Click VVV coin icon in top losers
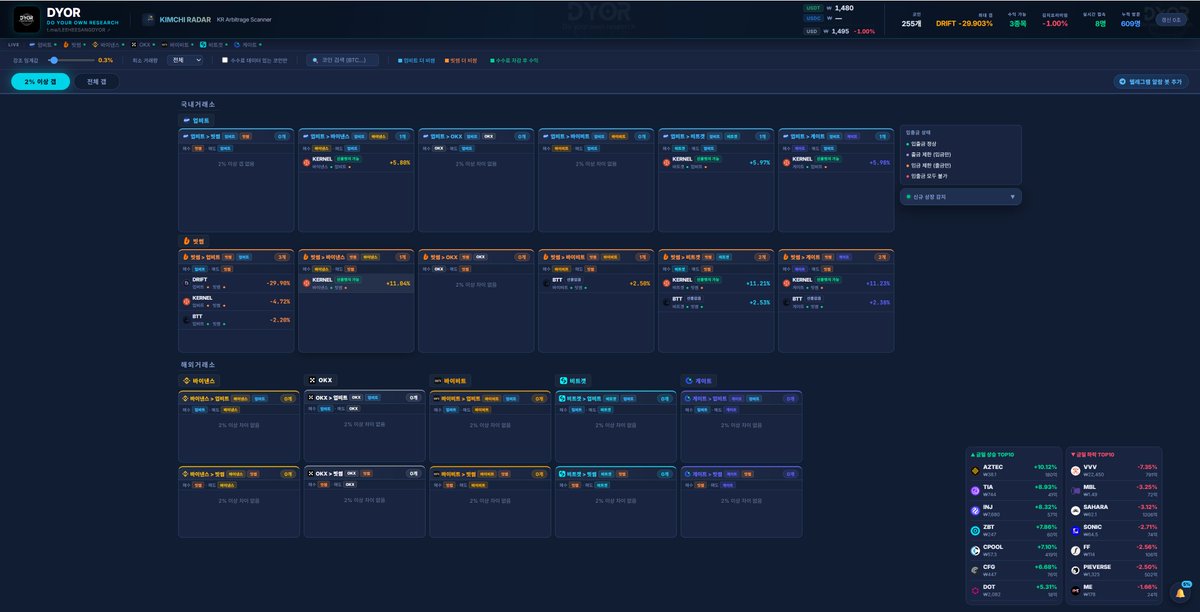 click(x=1076, y=470)
